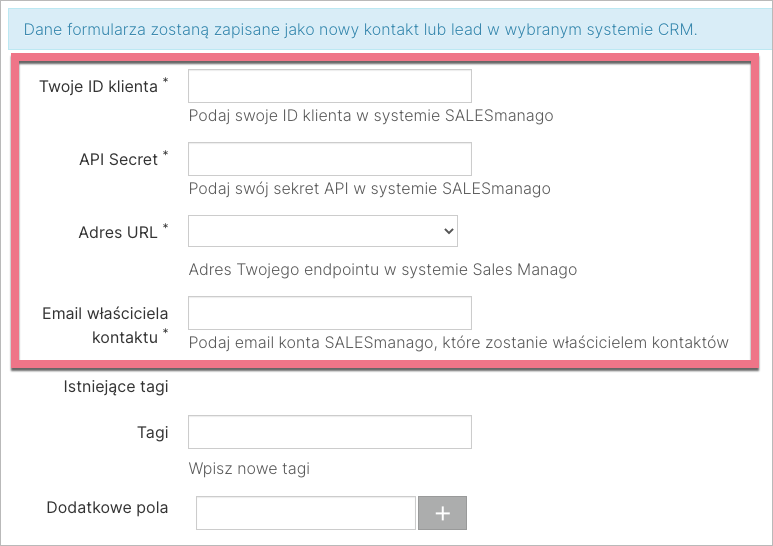773x546 pixels.
Task: Click the 'Podaj swój sekret API' hint
Action: pyautogui.click(x=369, y=188)
